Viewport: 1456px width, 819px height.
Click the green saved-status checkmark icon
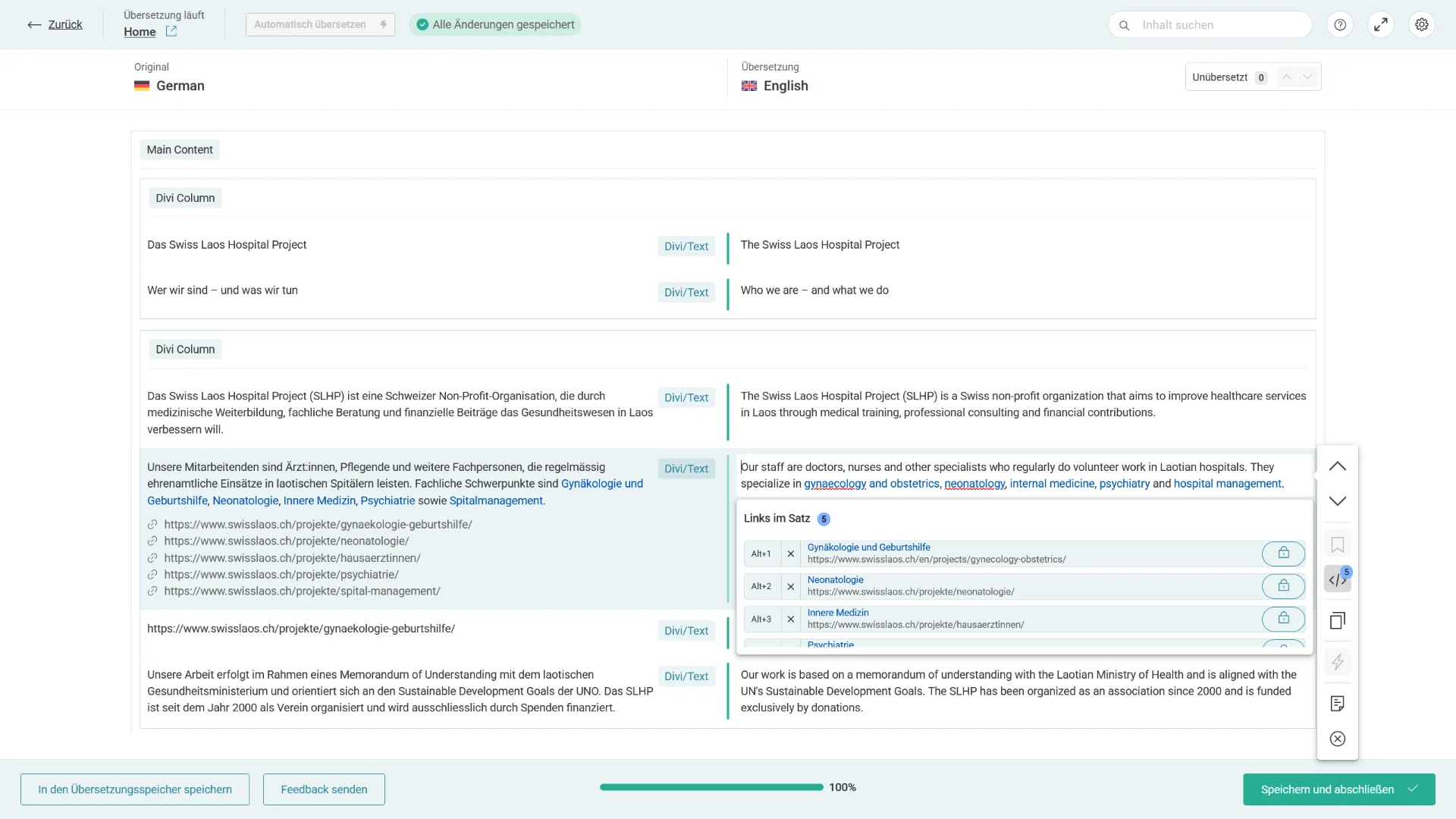coord(422,25)
